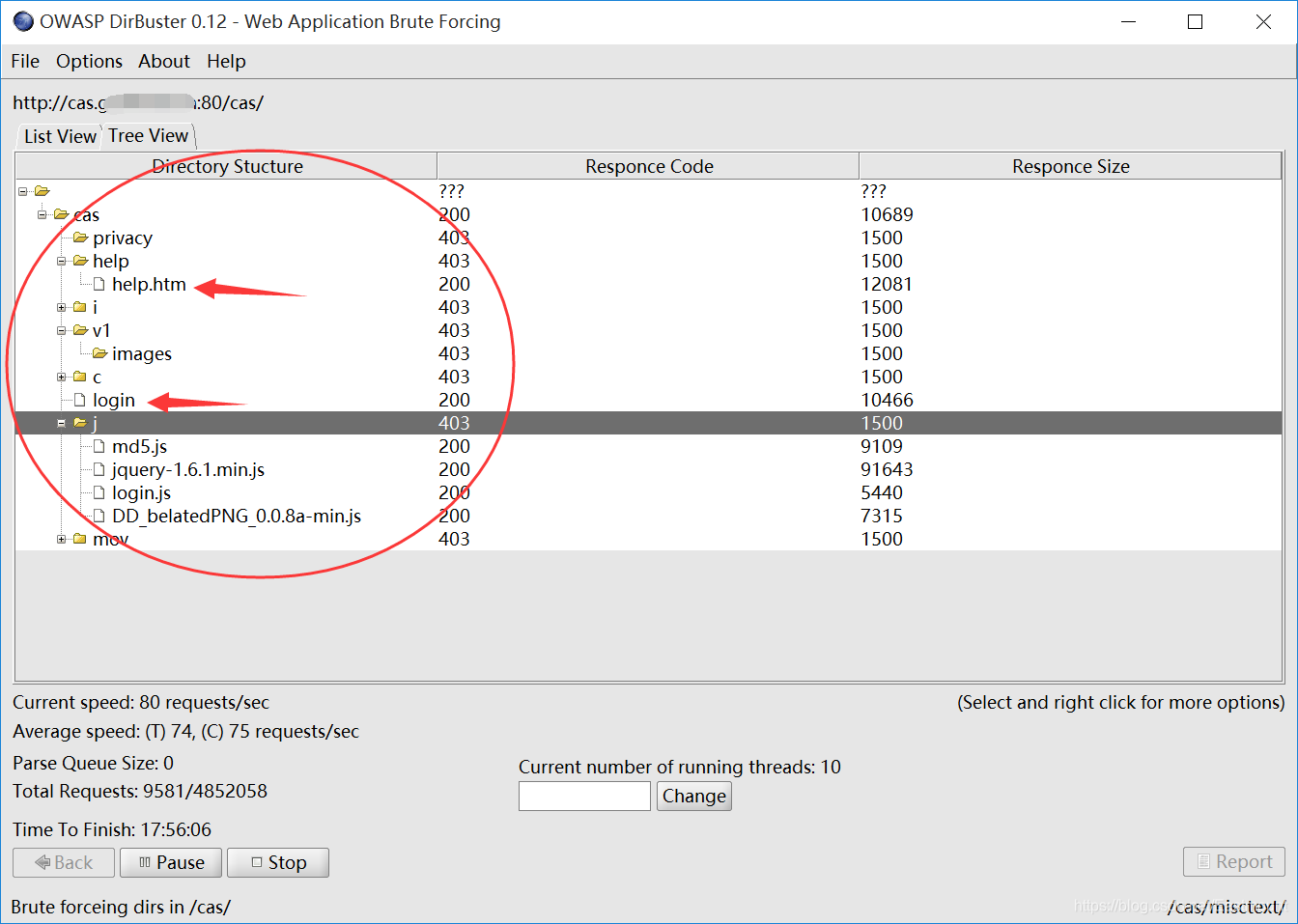Image resolution: width=1298 pixels, height=924 pixels.
Task: Click response size value 91643
Action: [x=887, y=469]
